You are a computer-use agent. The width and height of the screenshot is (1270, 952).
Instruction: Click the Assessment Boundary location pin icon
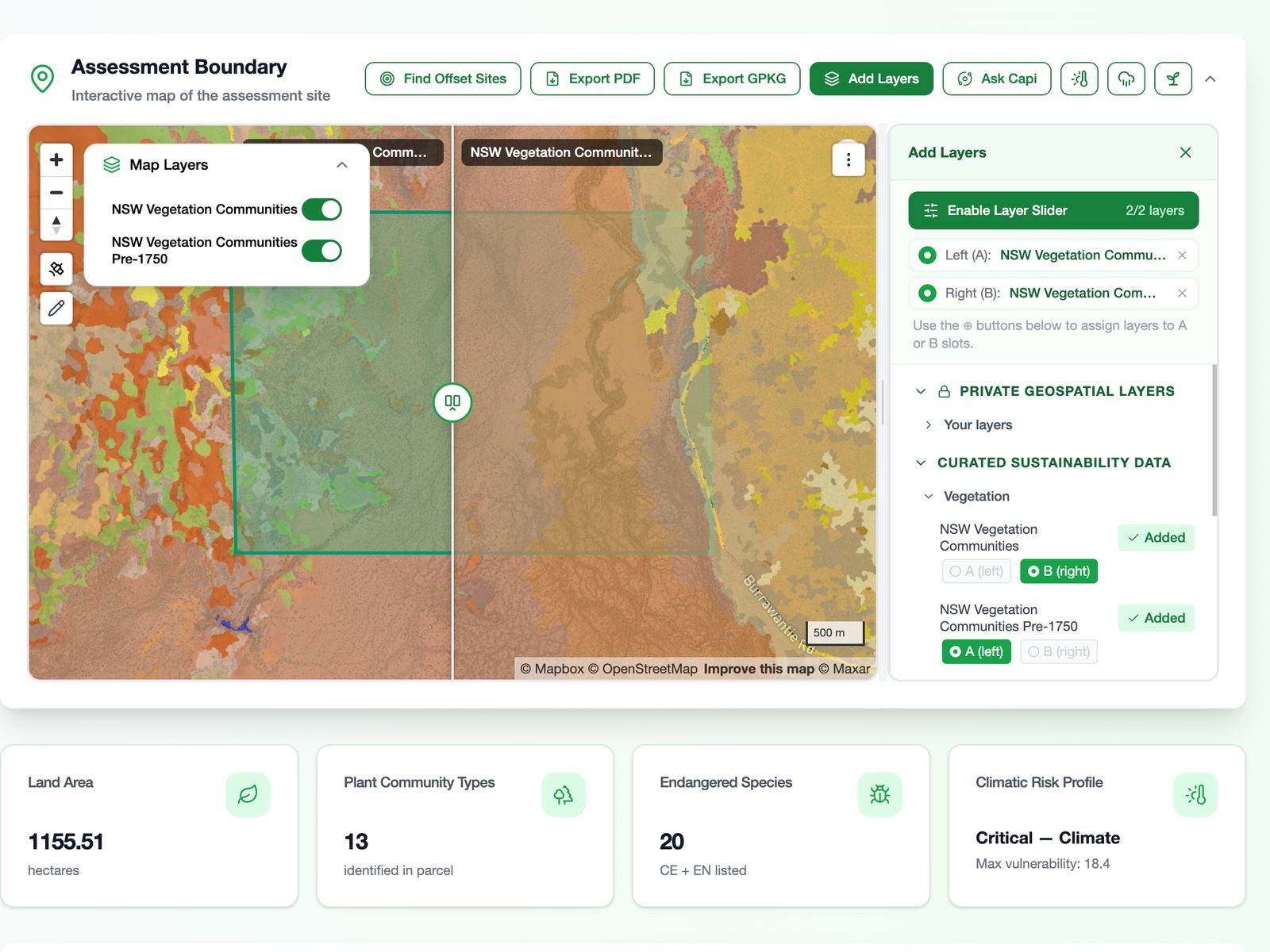click(x=42, y=78)
